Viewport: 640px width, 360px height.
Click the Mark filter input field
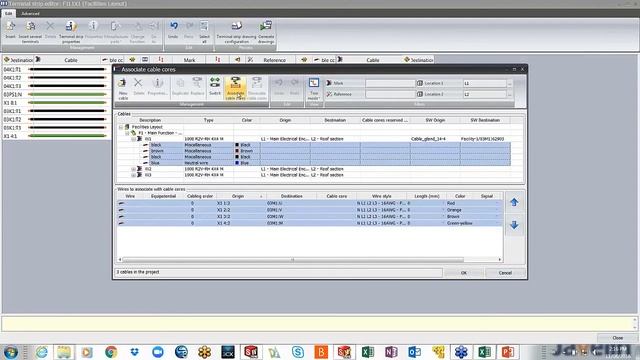390,83
